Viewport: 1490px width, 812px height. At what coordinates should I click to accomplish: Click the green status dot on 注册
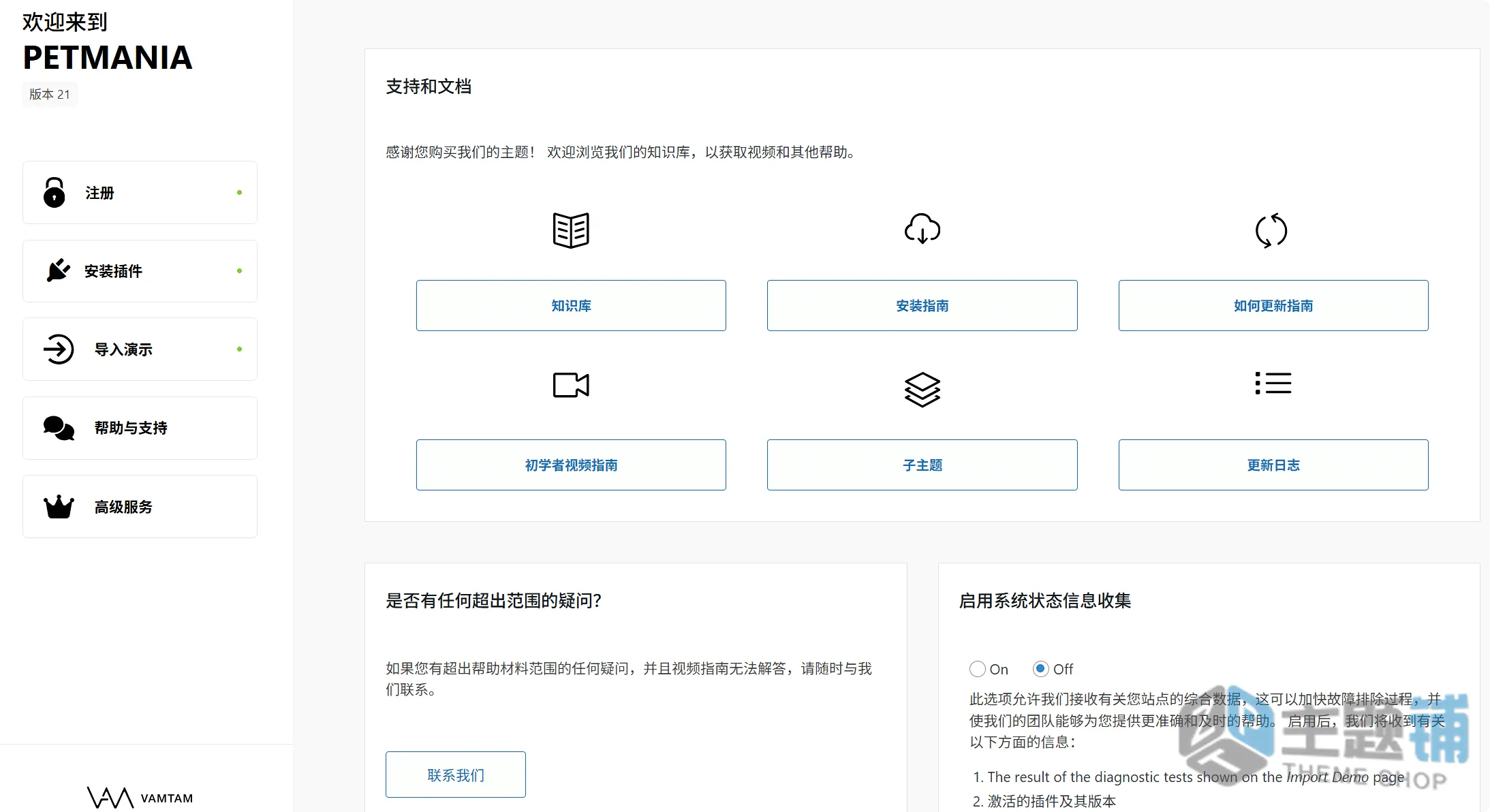(x=239, y=193)
